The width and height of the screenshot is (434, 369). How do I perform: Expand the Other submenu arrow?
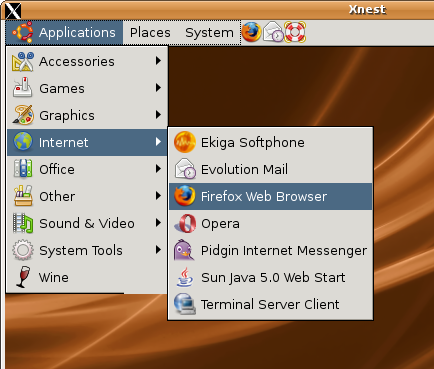pos(158,196)
